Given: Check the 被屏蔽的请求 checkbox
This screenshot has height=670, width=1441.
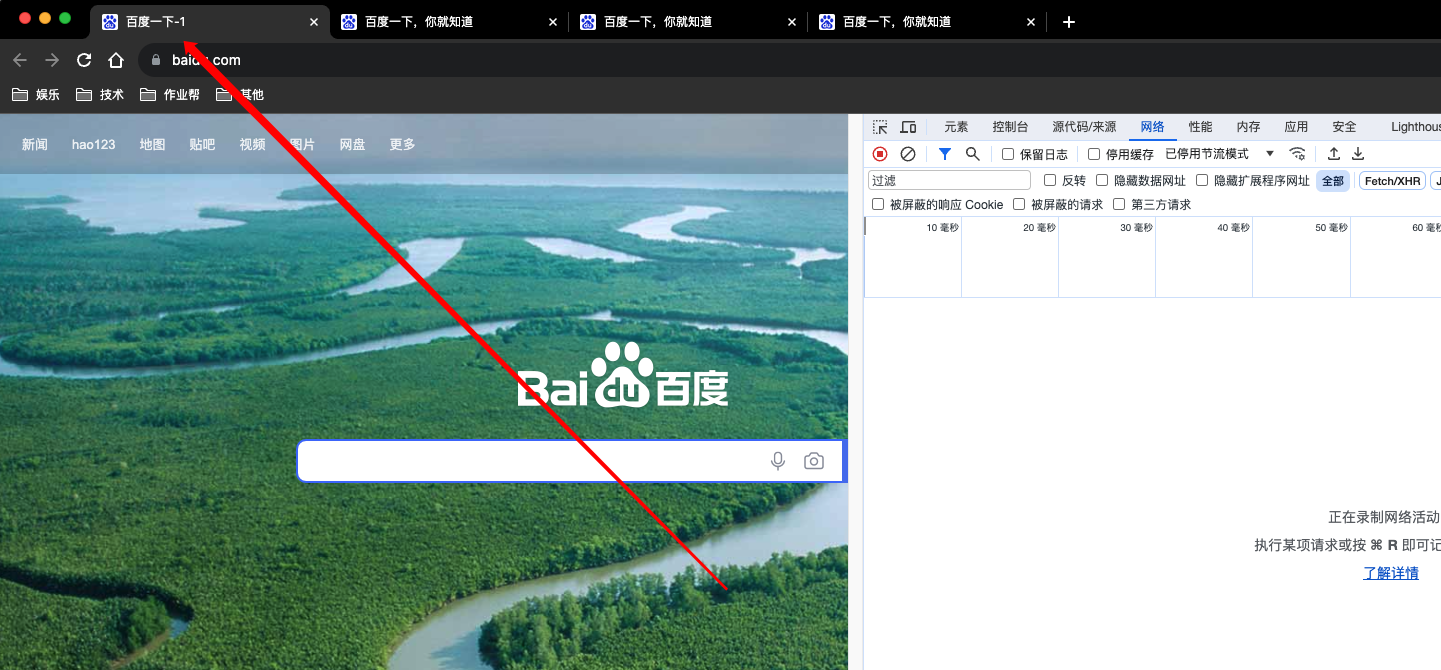Looking at the screenshot, I should pos(1019,204).
